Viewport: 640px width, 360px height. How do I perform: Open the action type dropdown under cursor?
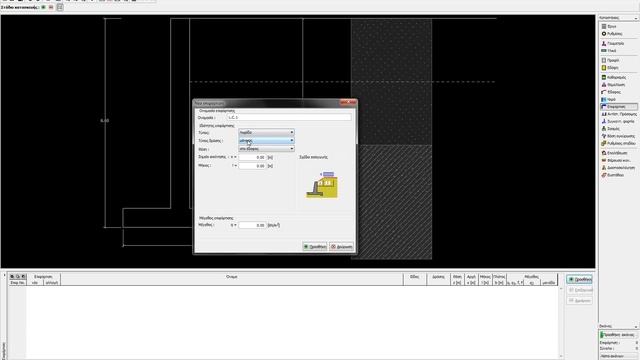tap(266, 140)
